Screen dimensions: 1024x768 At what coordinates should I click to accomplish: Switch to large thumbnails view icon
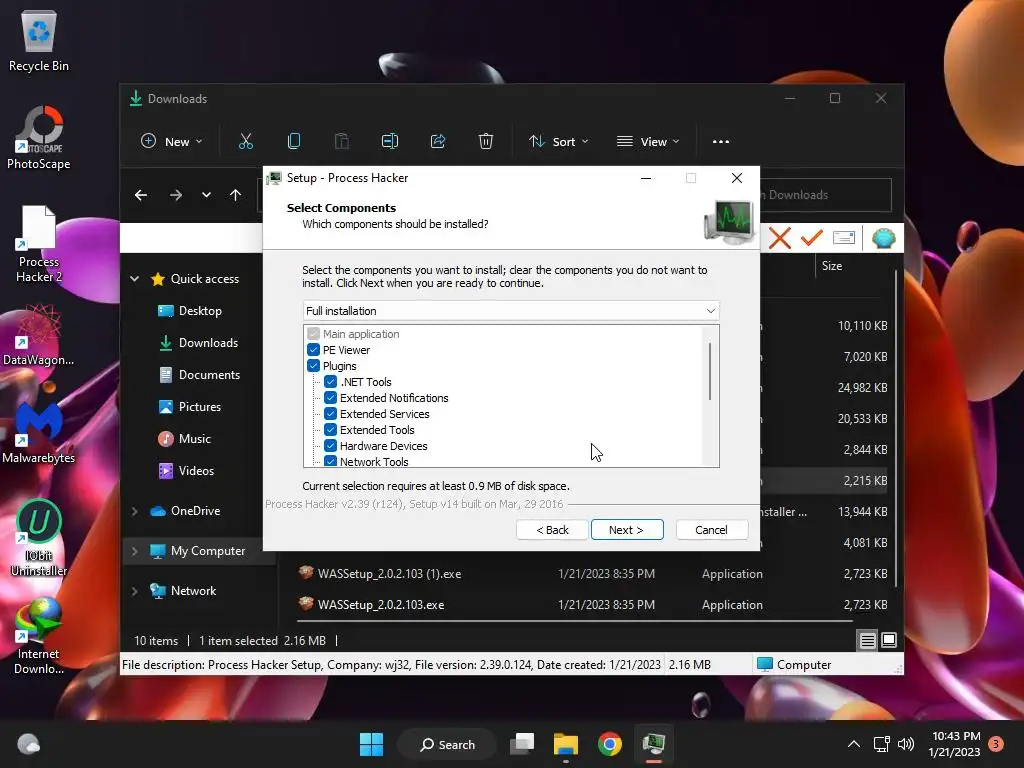pyautogui.click(x=889, y=641)
